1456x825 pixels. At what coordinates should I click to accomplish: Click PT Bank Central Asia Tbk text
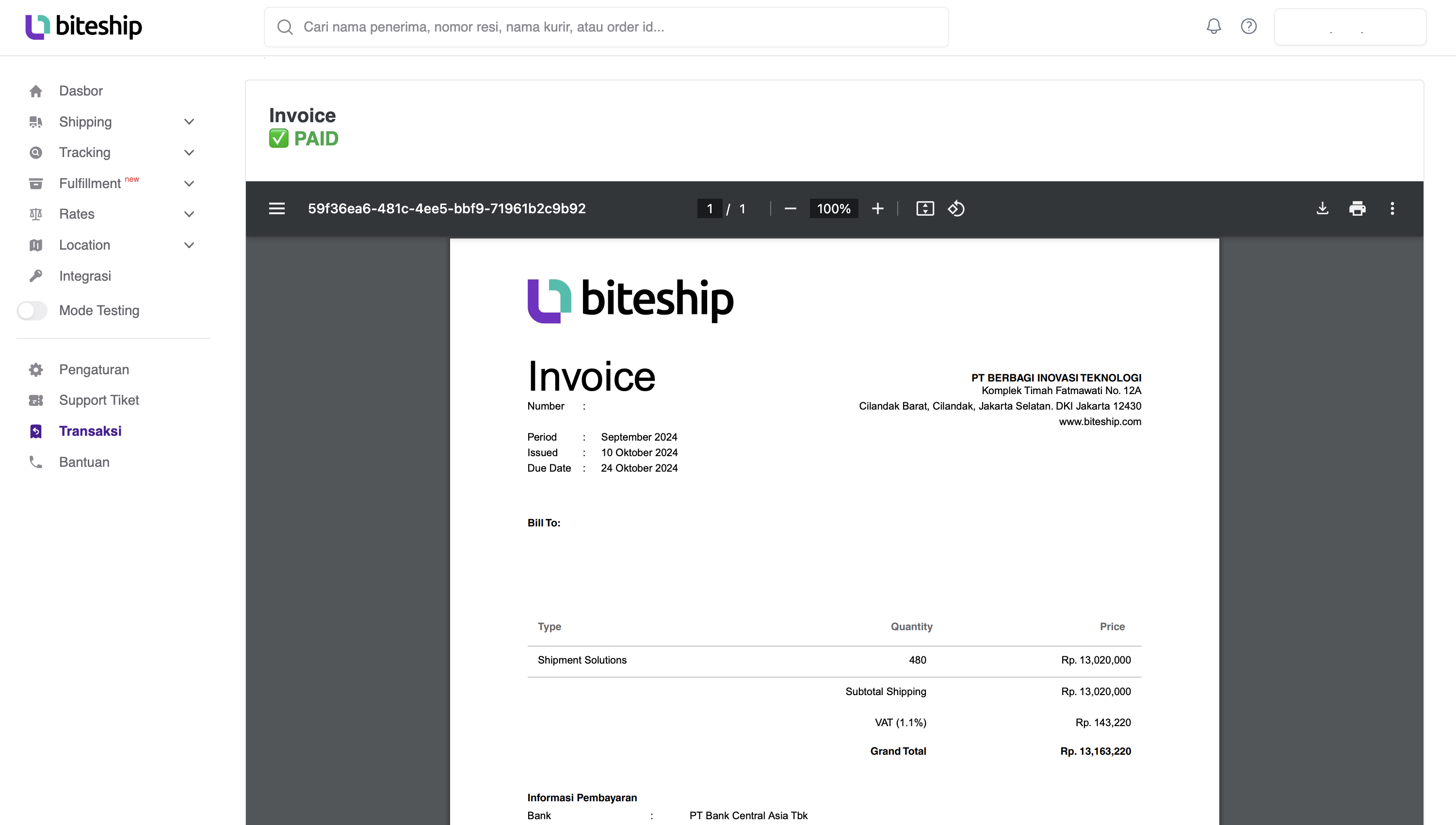tap(748, 815)
